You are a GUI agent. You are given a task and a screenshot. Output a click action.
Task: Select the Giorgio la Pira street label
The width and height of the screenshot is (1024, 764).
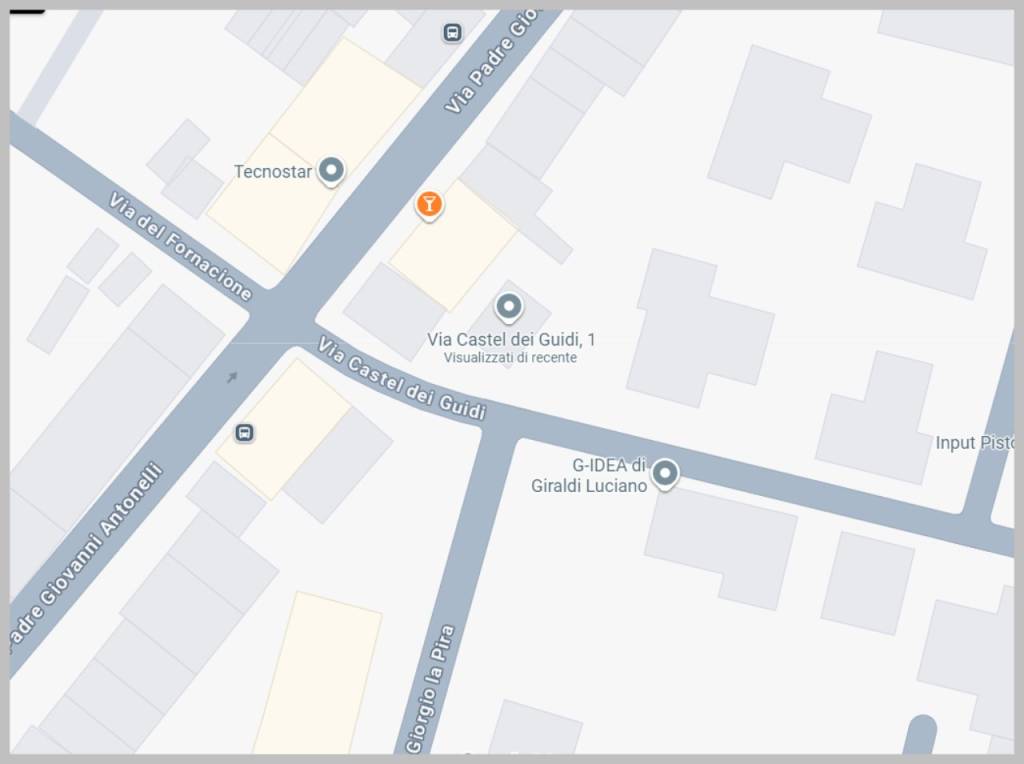(x=429, y=690)
